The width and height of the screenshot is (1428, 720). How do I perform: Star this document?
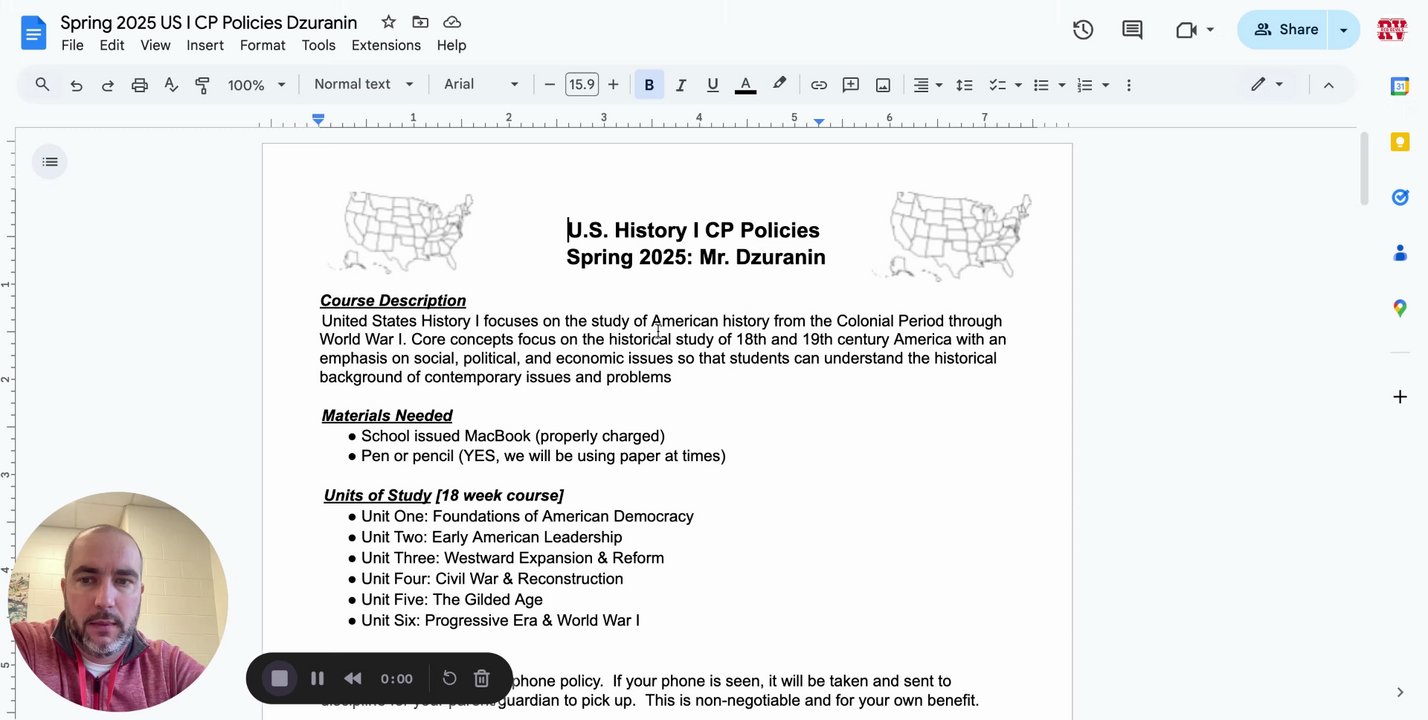388,22
